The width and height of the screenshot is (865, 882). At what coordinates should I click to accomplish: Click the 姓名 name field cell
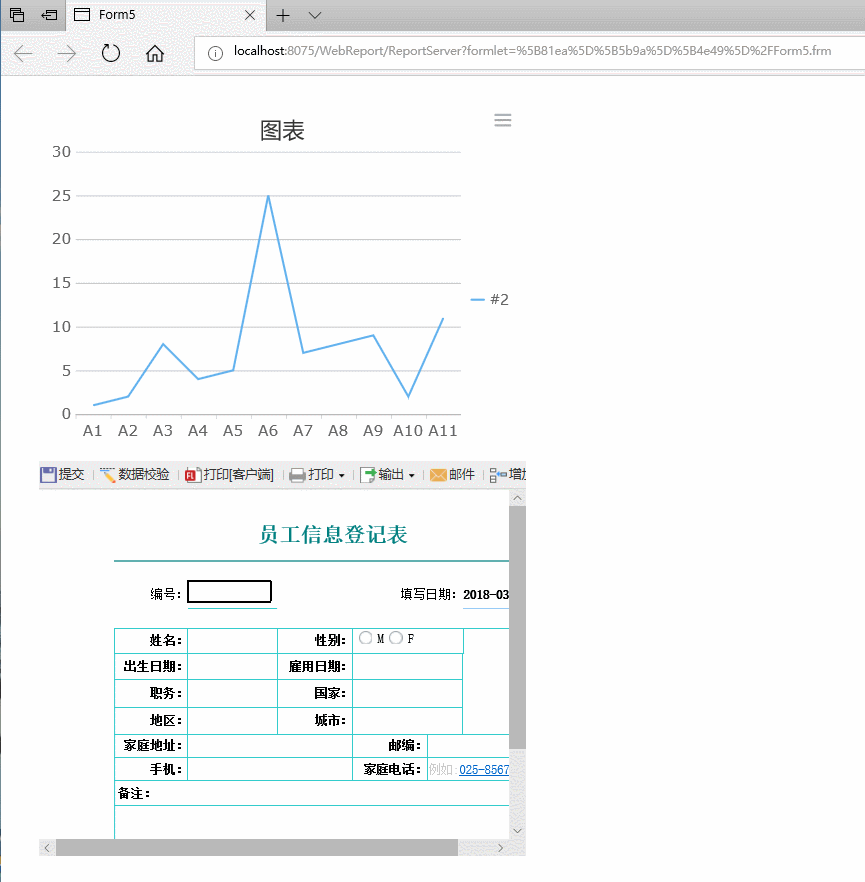click(x=232, y=641)
